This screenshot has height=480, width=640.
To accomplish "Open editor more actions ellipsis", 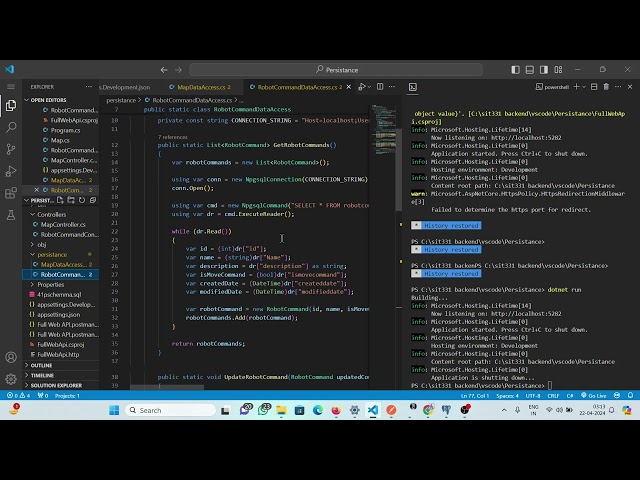I will 392,87.
